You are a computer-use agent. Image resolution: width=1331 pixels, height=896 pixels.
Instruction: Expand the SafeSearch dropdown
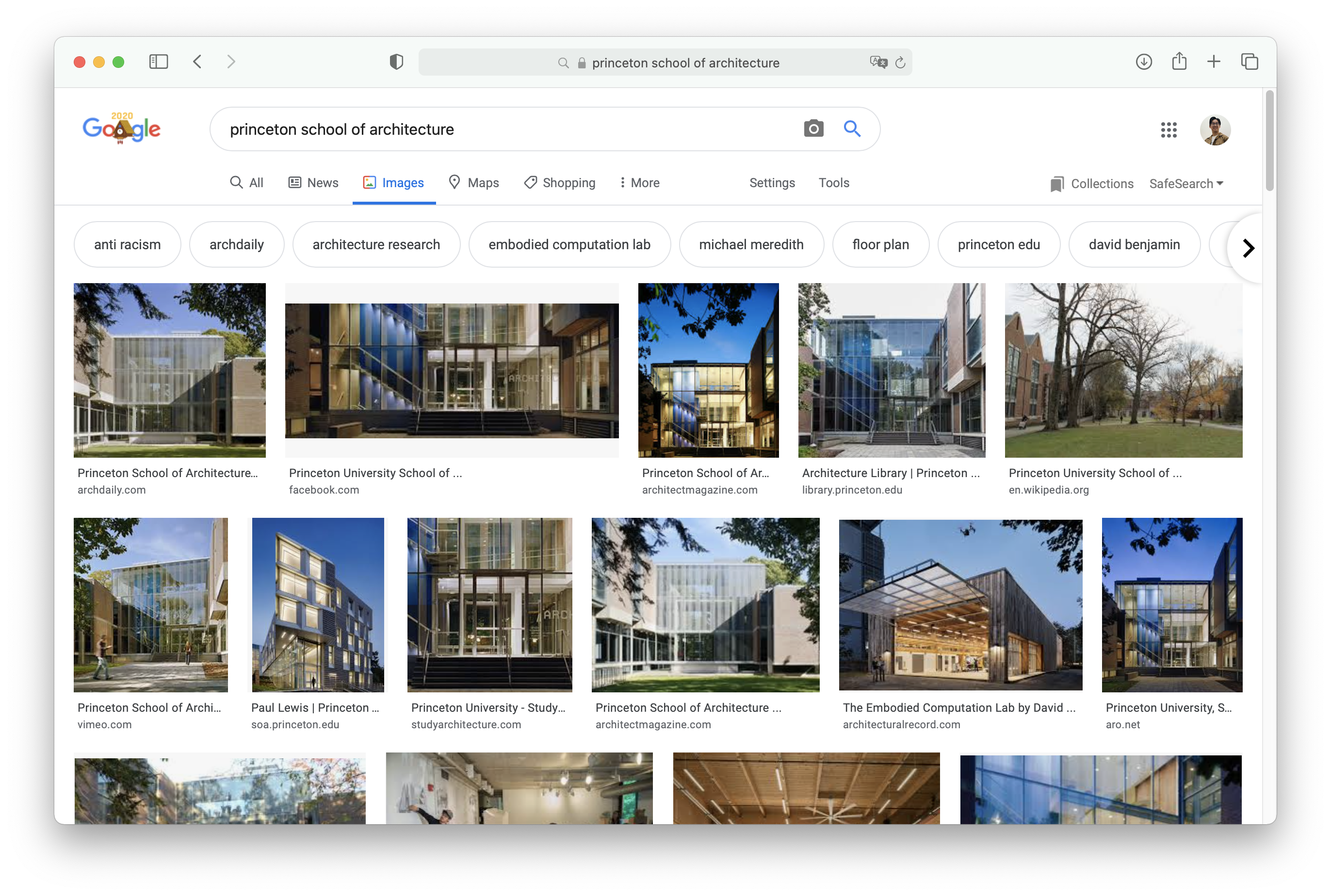1186,183
